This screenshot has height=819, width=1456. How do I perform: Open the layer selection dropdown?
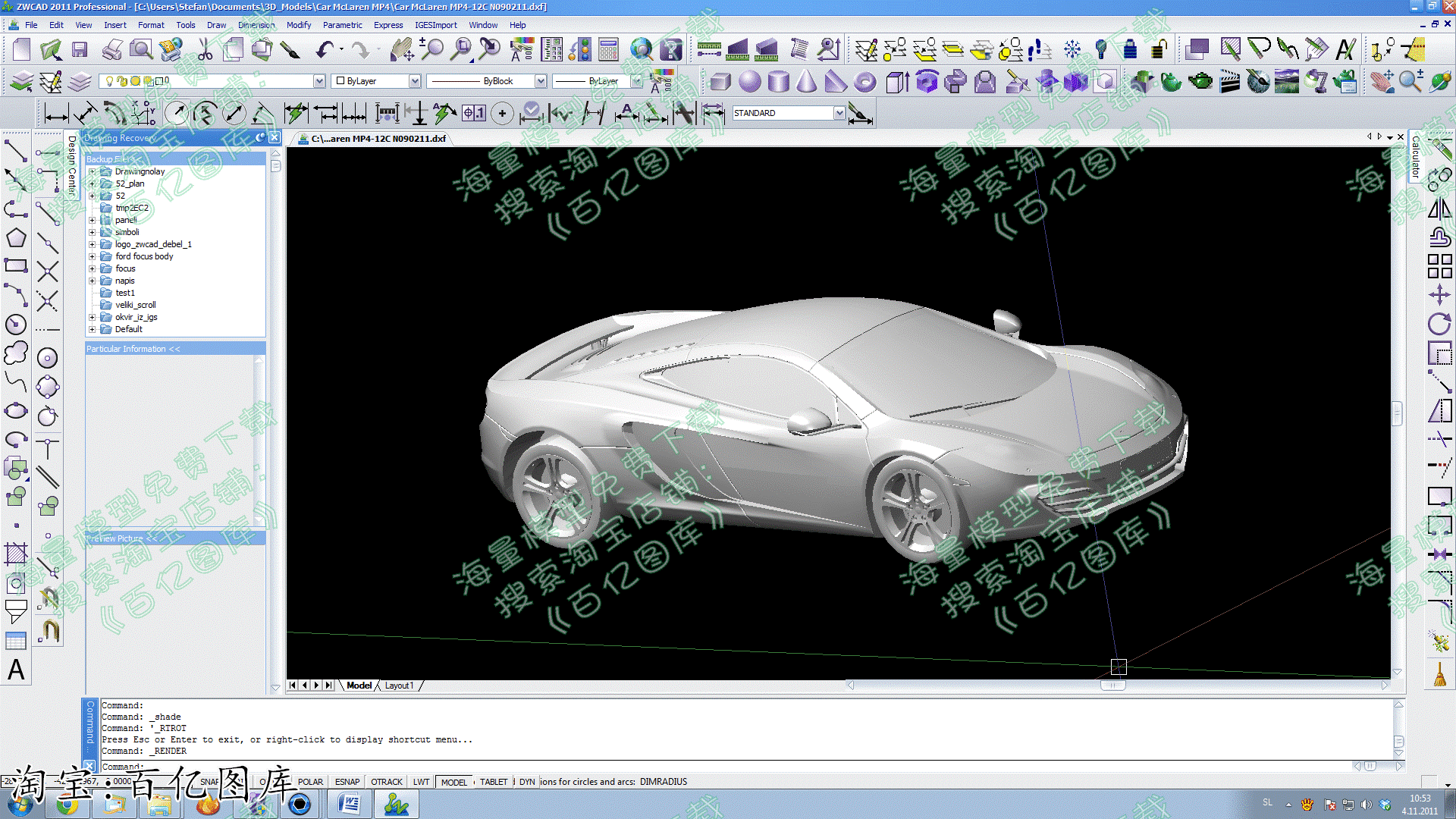coord(319,81)
